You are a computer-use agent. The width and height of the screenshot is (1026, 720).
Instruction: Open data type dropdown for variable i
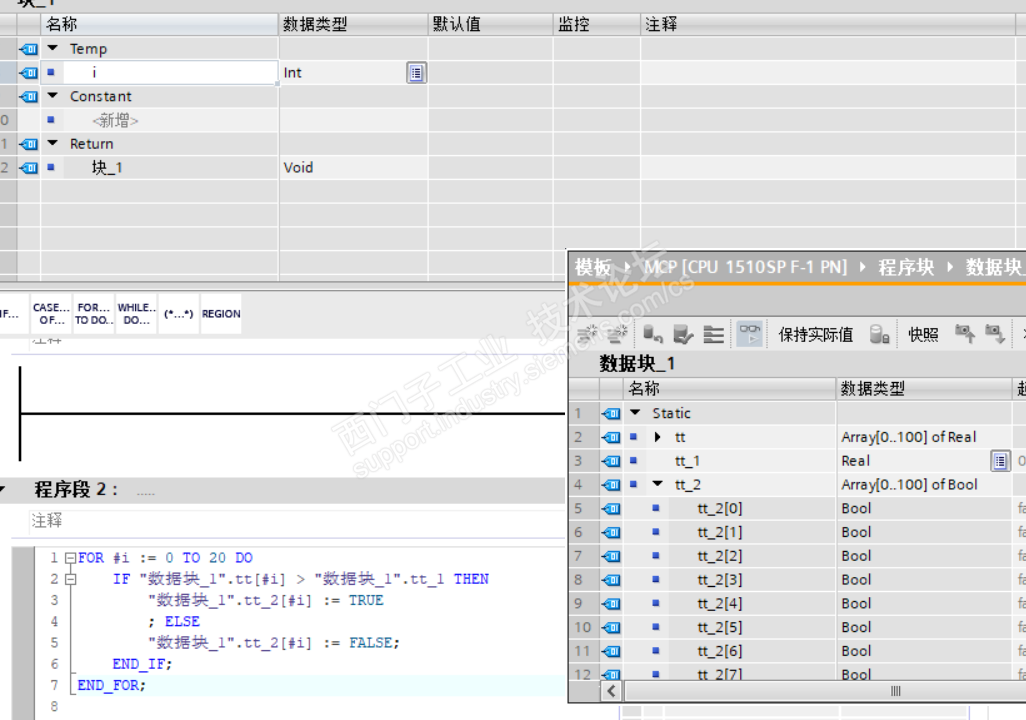[416, 73]
